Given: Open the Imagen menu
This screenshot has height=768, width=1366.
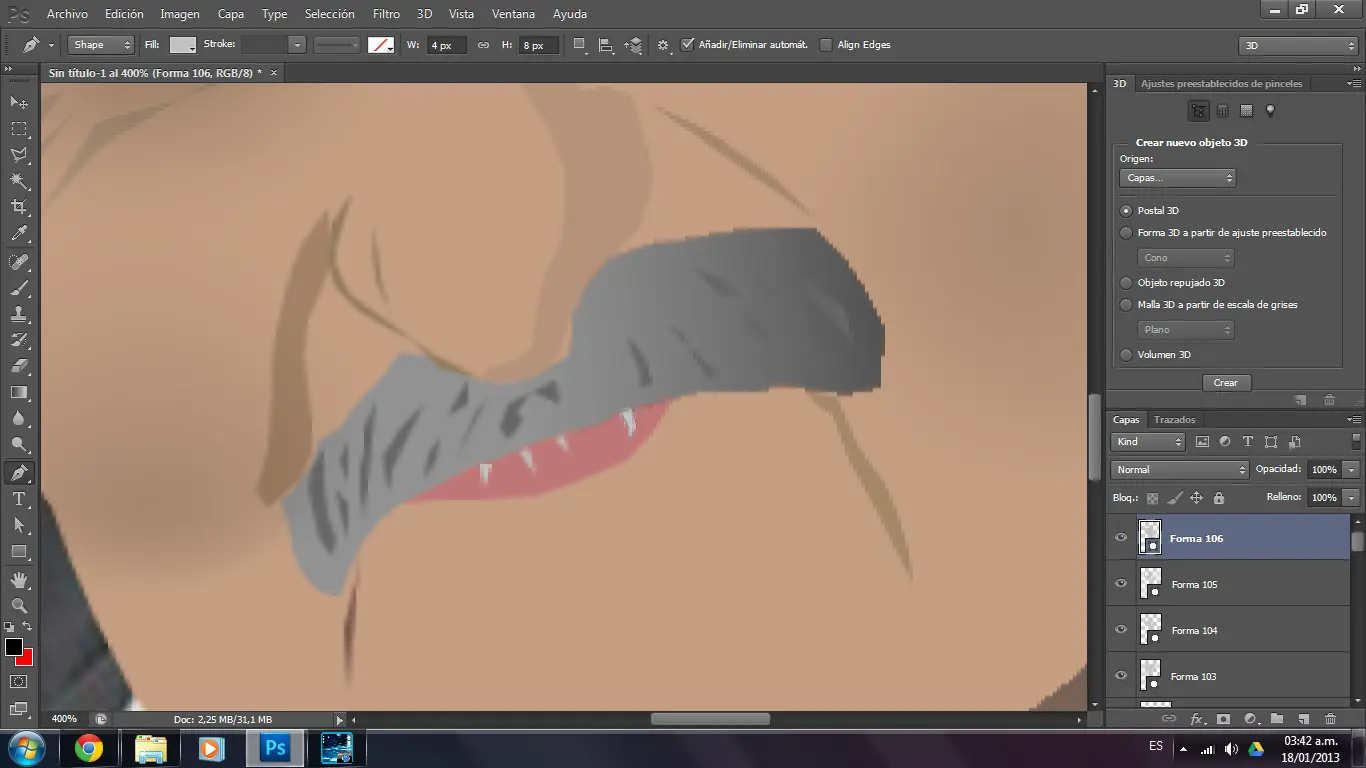Looking at the screenshot, I should (x=180, y=14).
